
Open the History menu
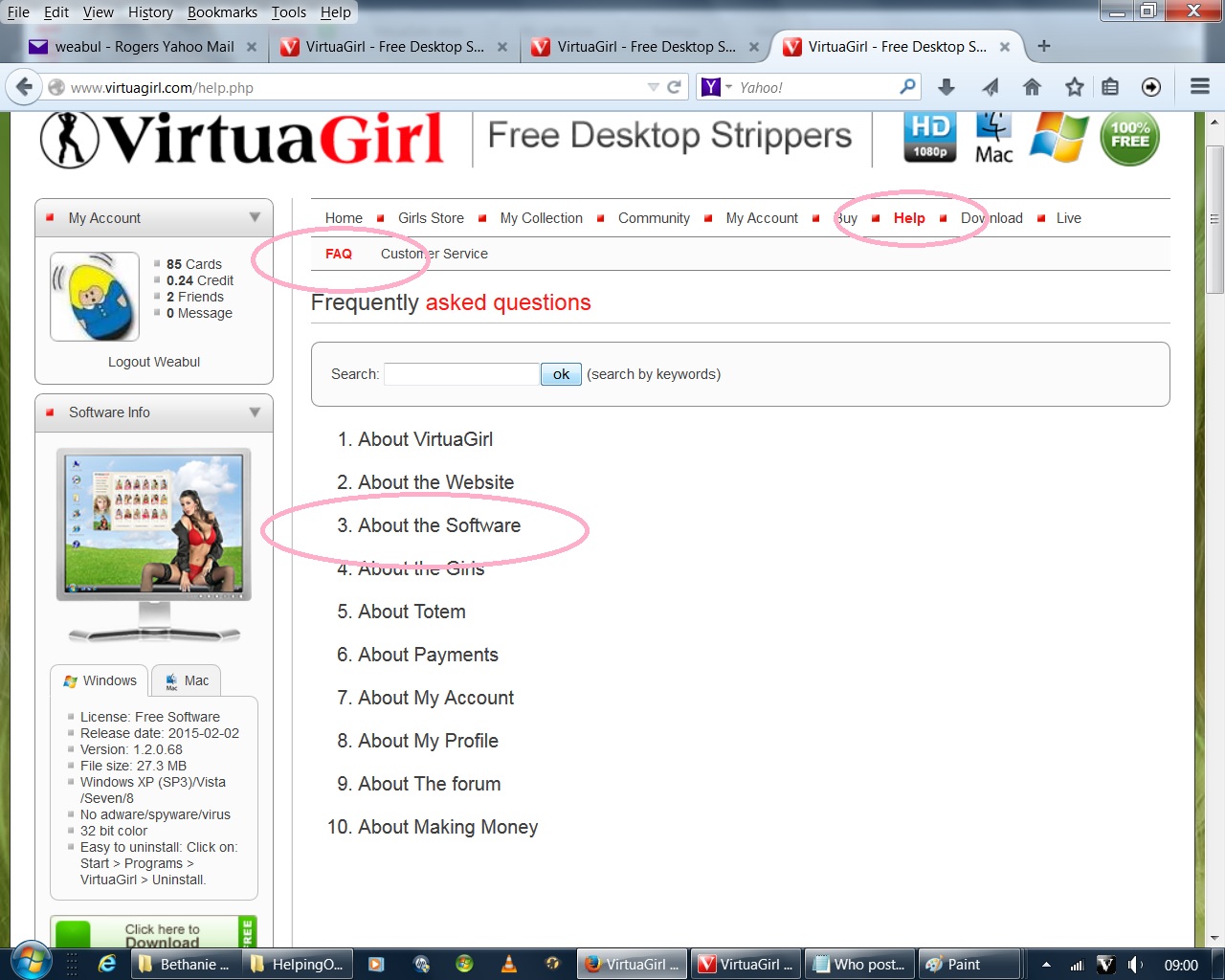pyautogui.click(x=150, y=11)
